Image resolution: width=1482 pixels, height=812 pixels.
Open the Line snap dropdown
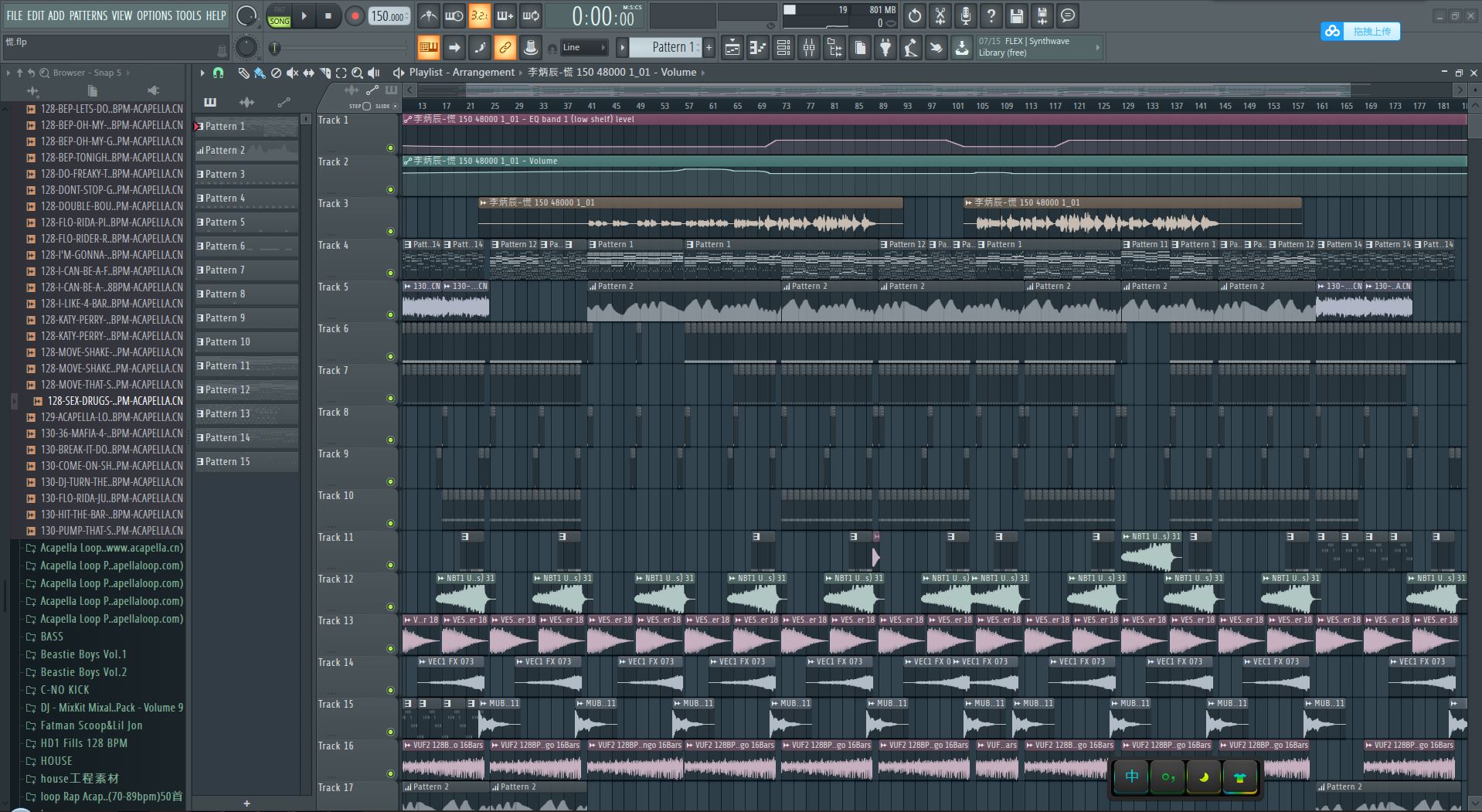pyautogui.click(x=584, y=48)
